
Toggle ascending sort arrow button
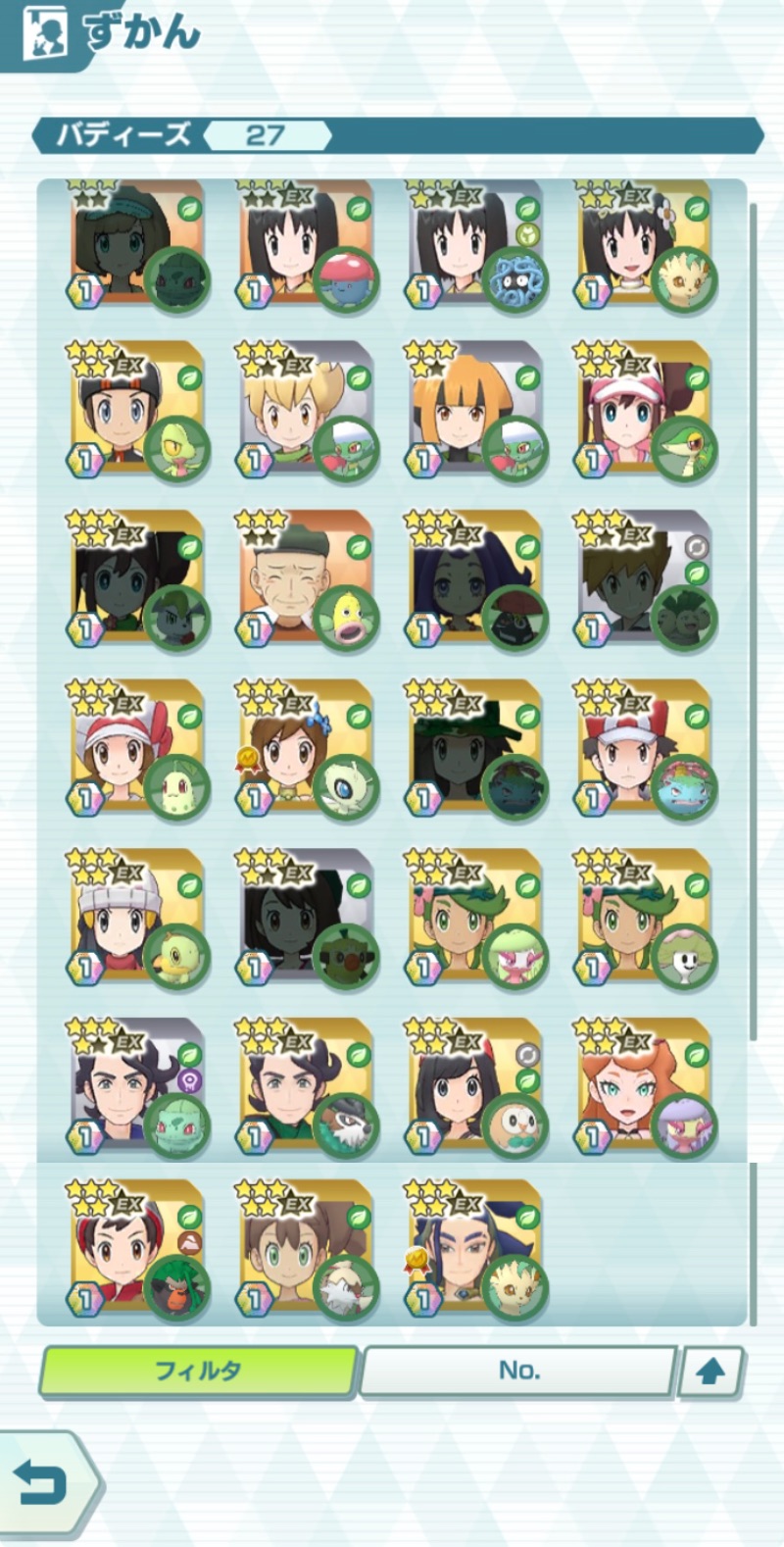point(710,1371)
